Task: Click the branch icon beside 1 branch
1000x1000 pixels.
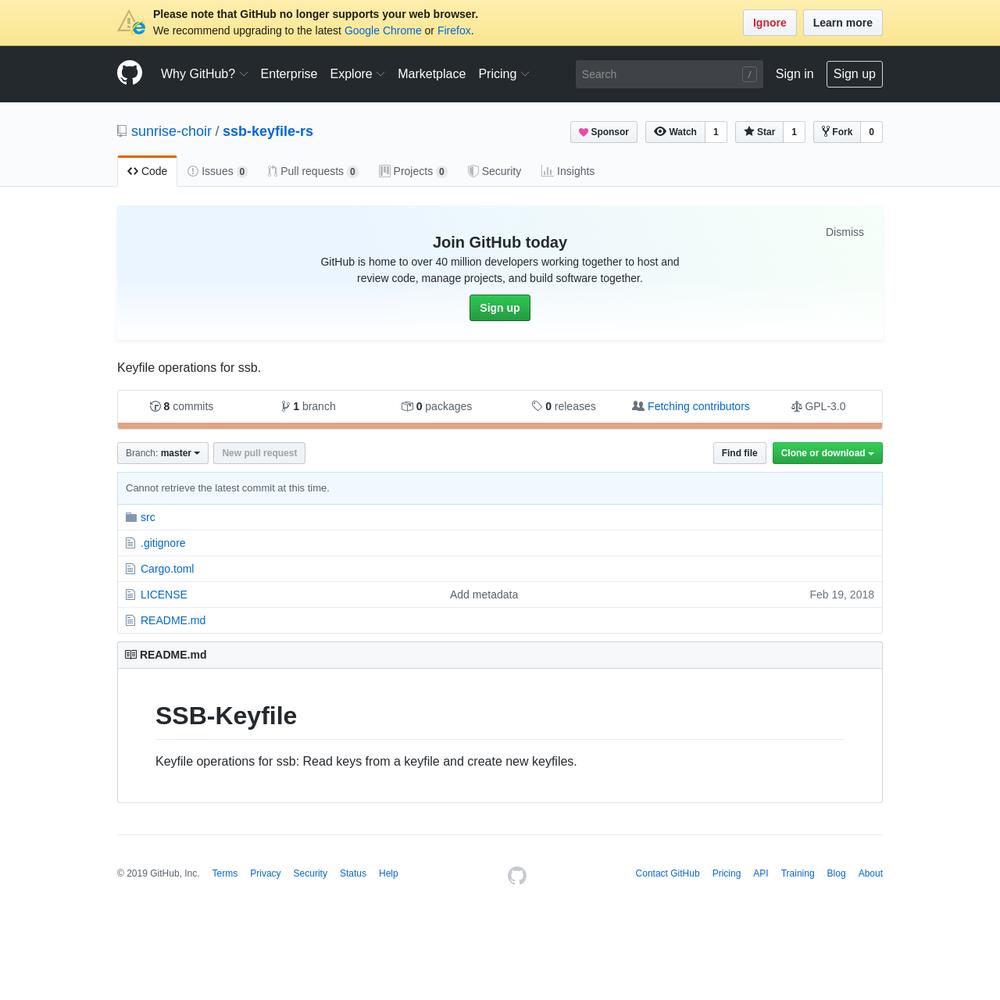Action: coord(285,406)
